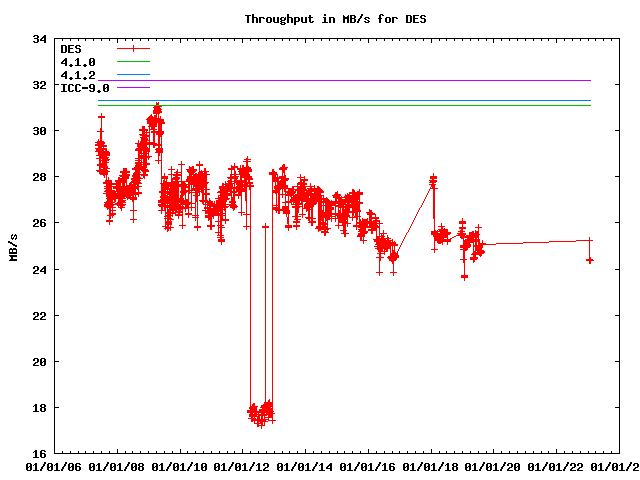Select the 4.1.2 legend text
This screenshot has width=640, height=480.
(x=78, y=75)
